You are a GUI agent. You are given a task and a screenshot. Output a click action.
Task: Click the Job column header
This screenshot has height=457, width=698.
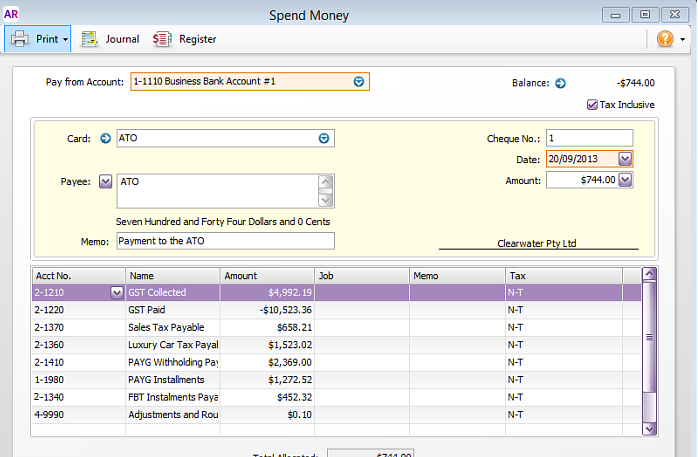361,276
